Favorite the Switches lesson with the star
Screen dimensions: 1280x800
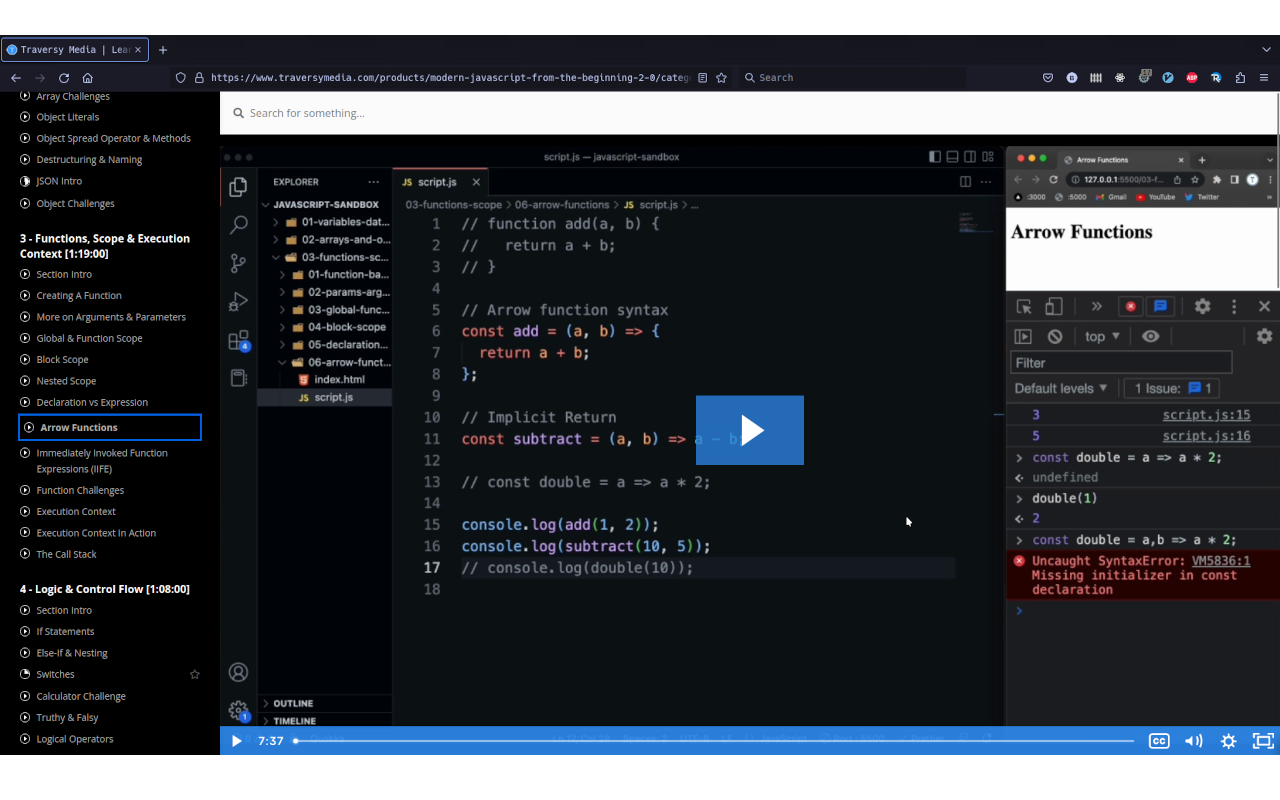click(195, 674)
